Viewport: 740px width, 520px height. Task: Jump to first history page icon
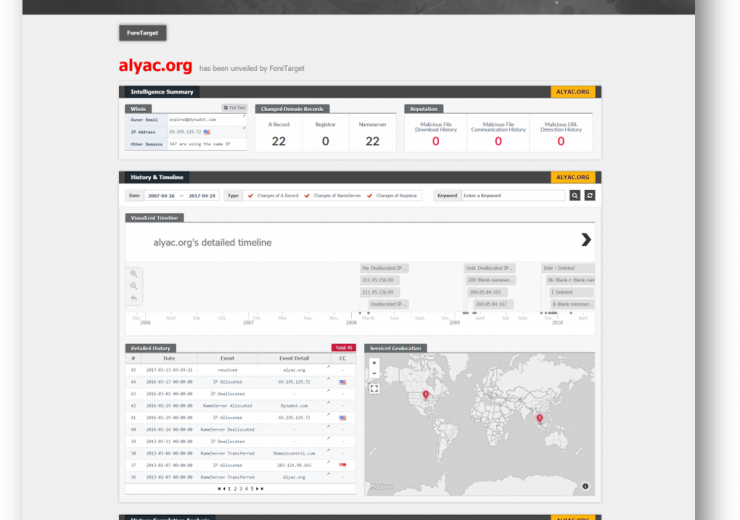pos(219,489)
